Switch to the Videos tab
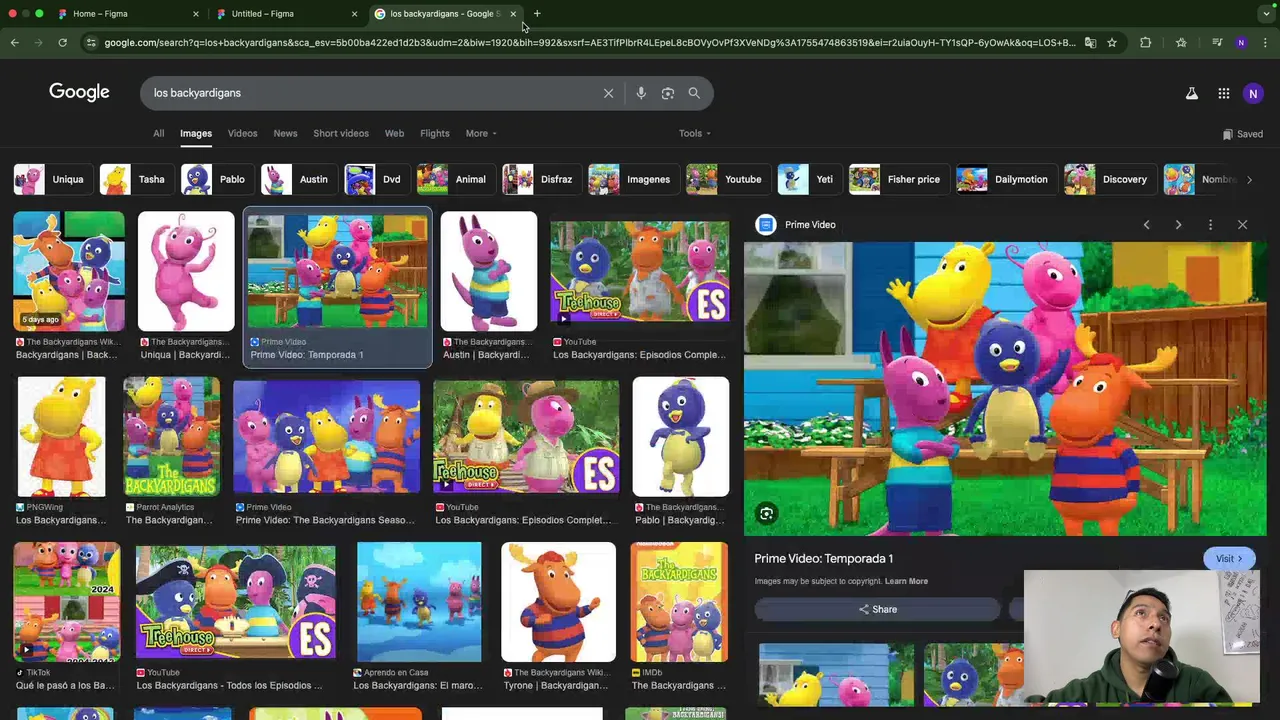Screen dimensions: 1280x720 (242, 133)
